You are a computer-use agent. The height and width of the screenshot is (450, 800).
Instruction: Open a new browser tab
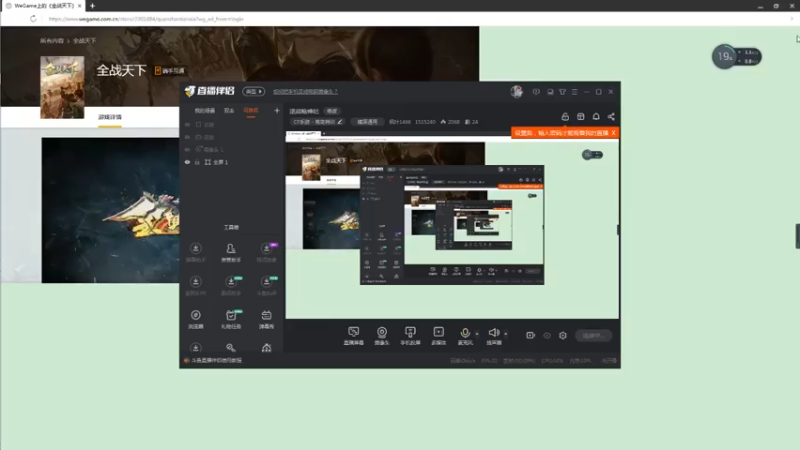(x=92, y=6)
